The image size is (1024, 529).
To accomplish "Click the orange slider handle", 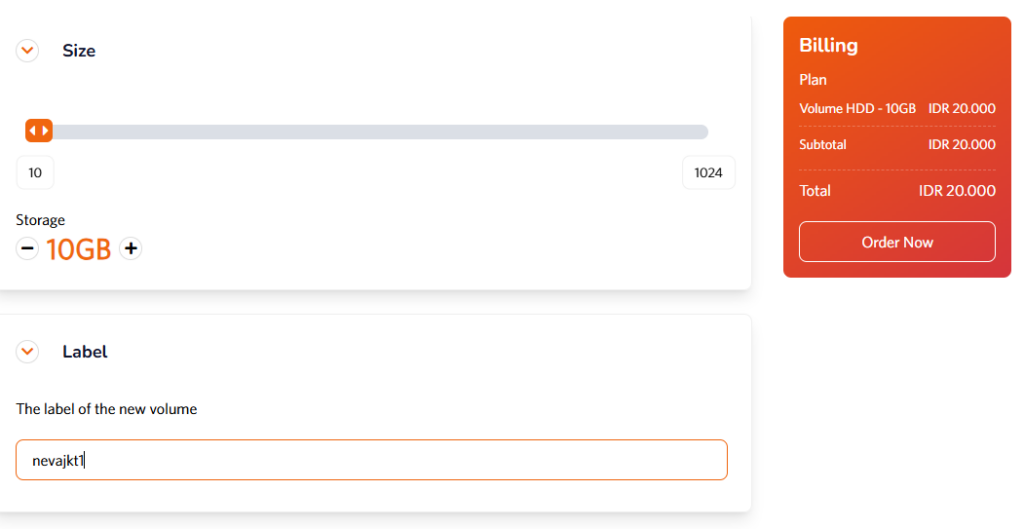I will tap(39, 131).
